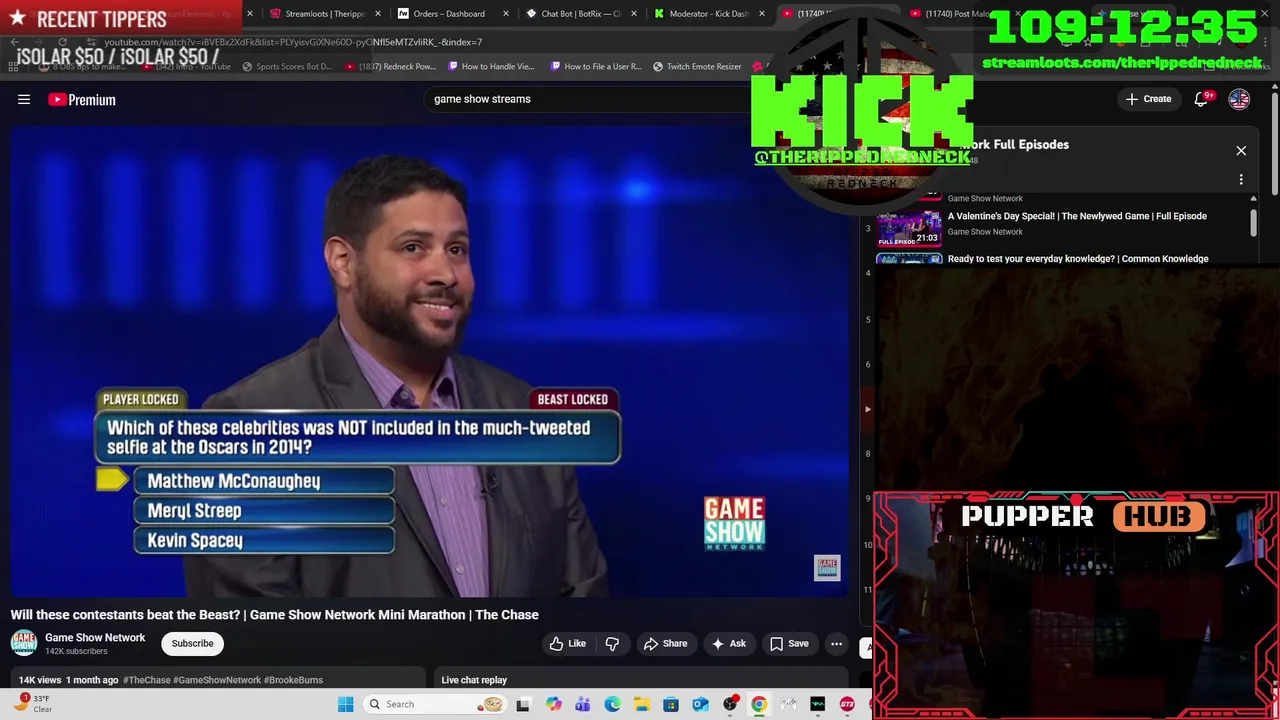Close the playlist panel
This screenshot has height=720, width=1280.
pyautogui.click(x=1241, y=151)
